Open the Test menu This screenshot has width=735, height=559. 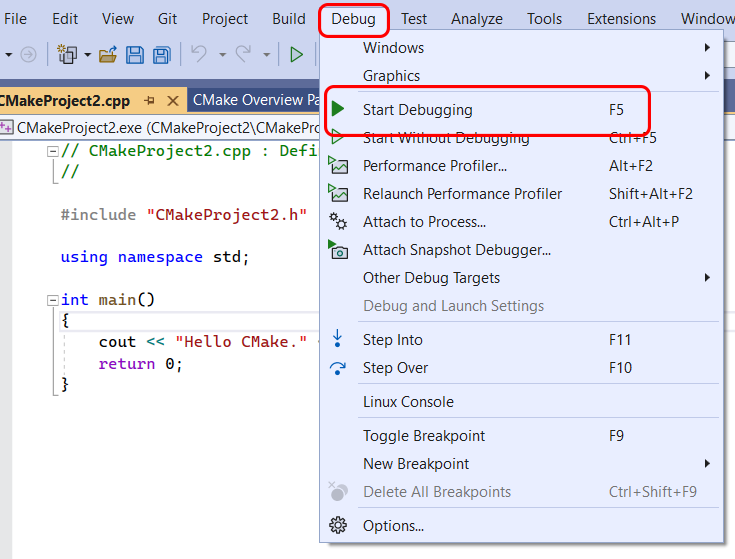(414, 19)
